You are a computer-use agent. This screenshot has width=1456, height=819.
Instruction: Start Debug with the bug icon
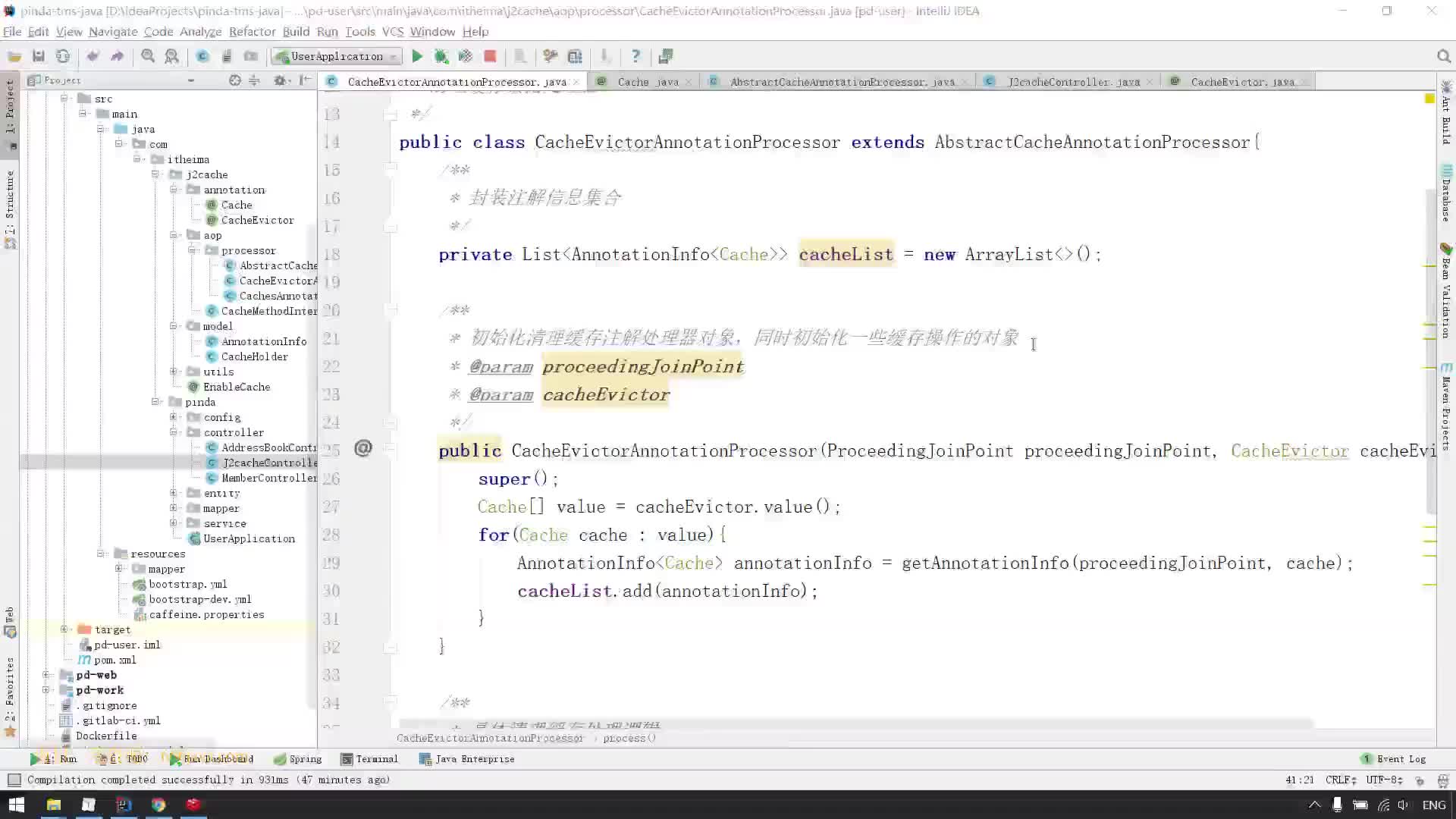point(441,56)
